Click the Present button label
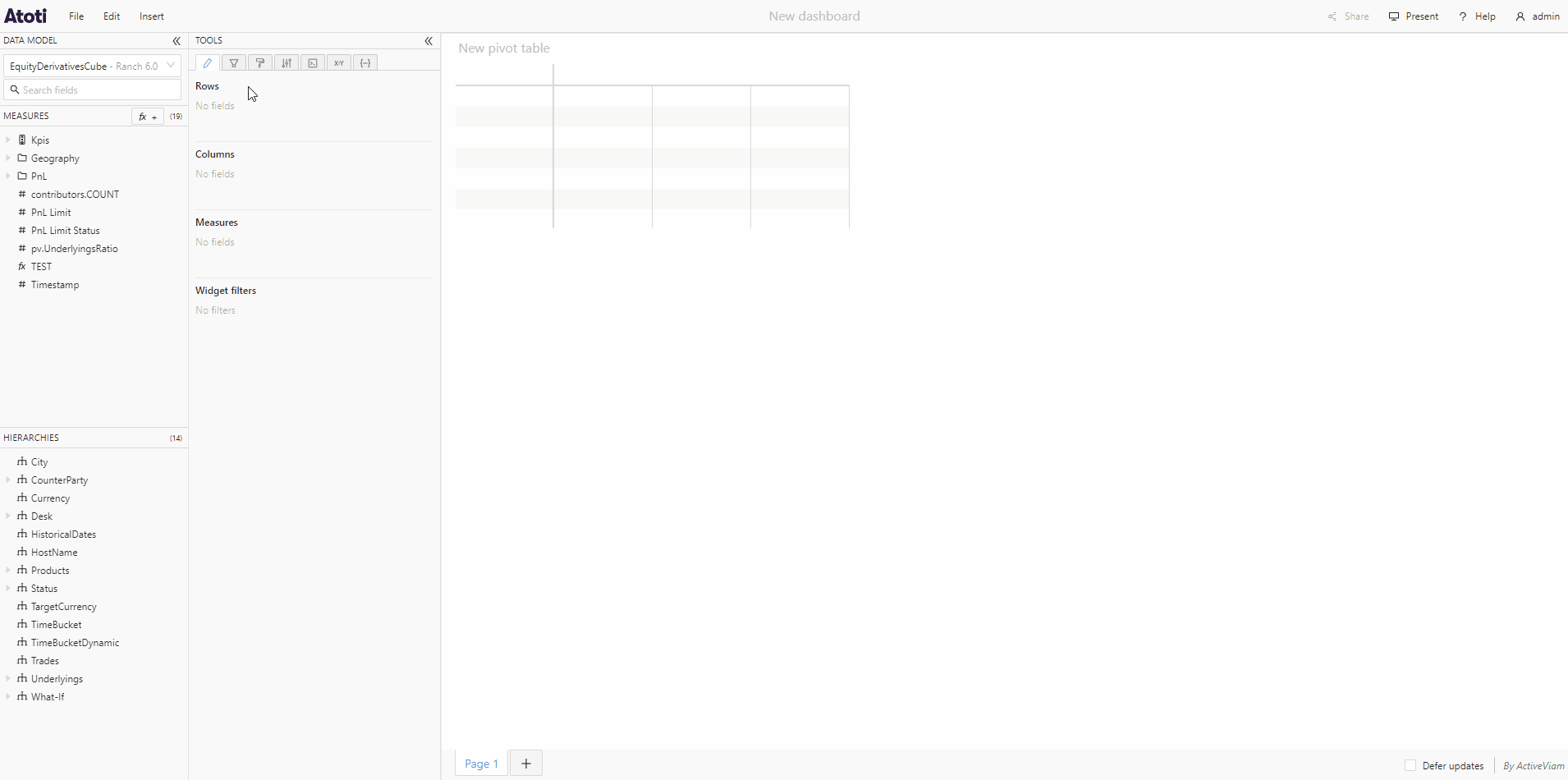 (1422, 16)
